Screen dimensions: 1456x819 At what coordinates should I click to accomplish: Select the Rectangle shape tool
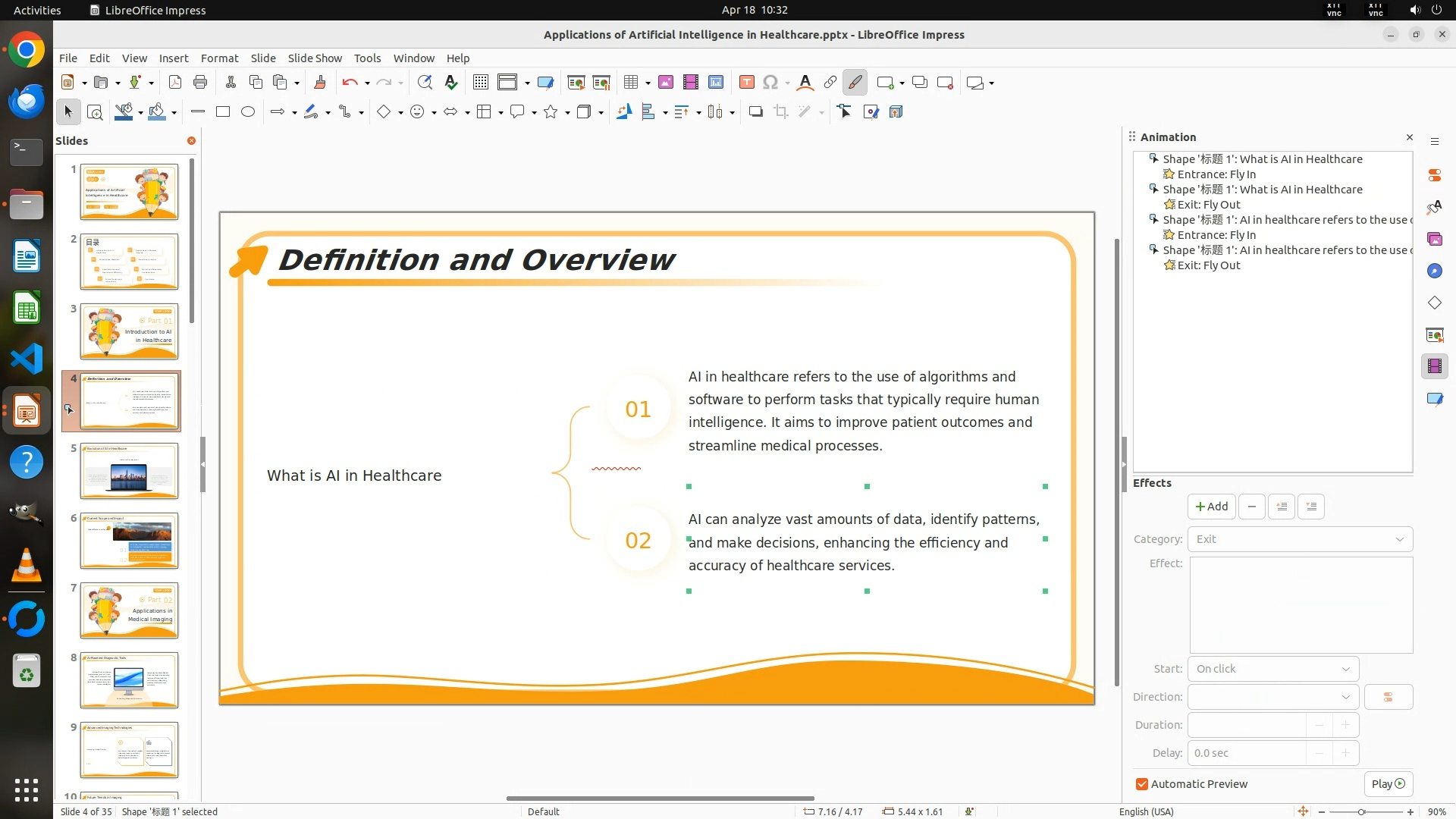coord(223,112)
